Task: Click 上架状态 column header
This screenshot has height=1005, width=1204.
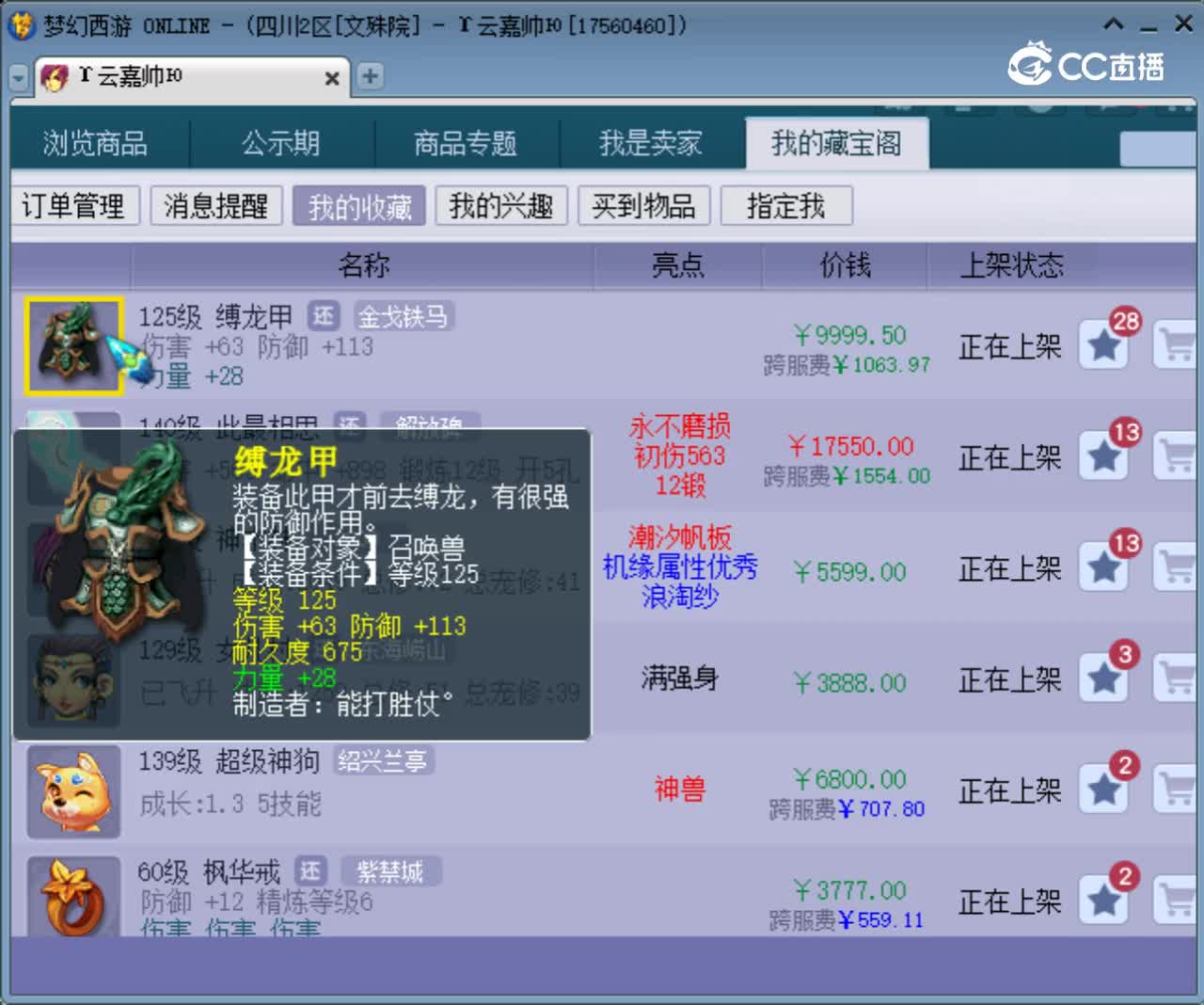Action: pos(1011,265)
